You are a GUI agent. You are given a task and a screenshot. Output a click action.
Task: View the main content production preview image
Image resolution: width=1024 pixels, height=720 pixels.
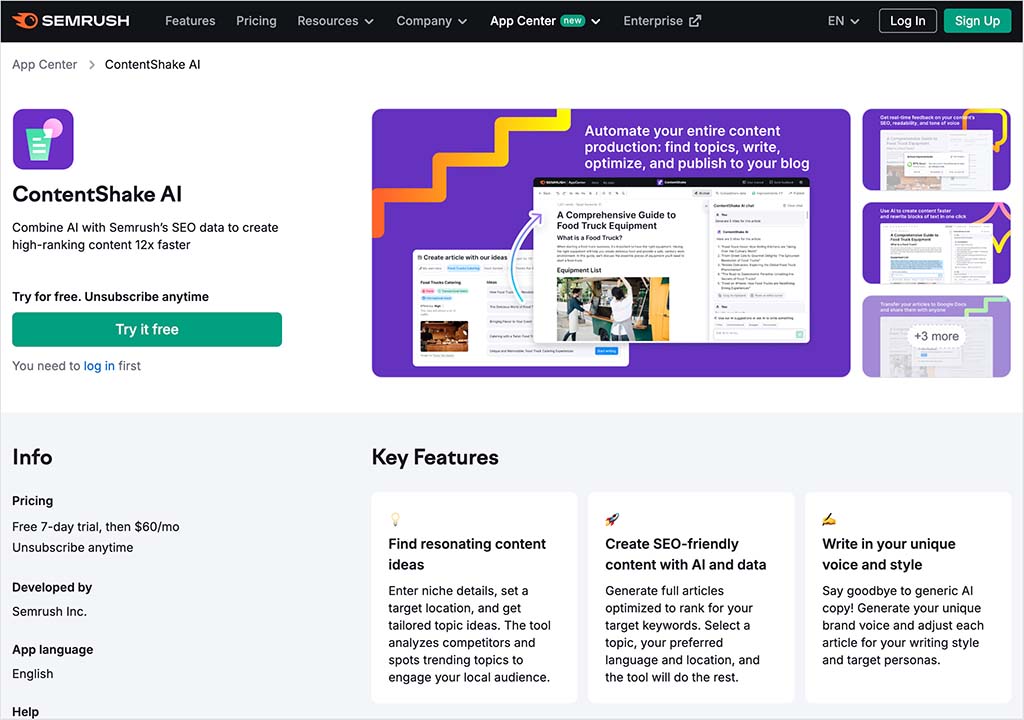click(611, 243)
